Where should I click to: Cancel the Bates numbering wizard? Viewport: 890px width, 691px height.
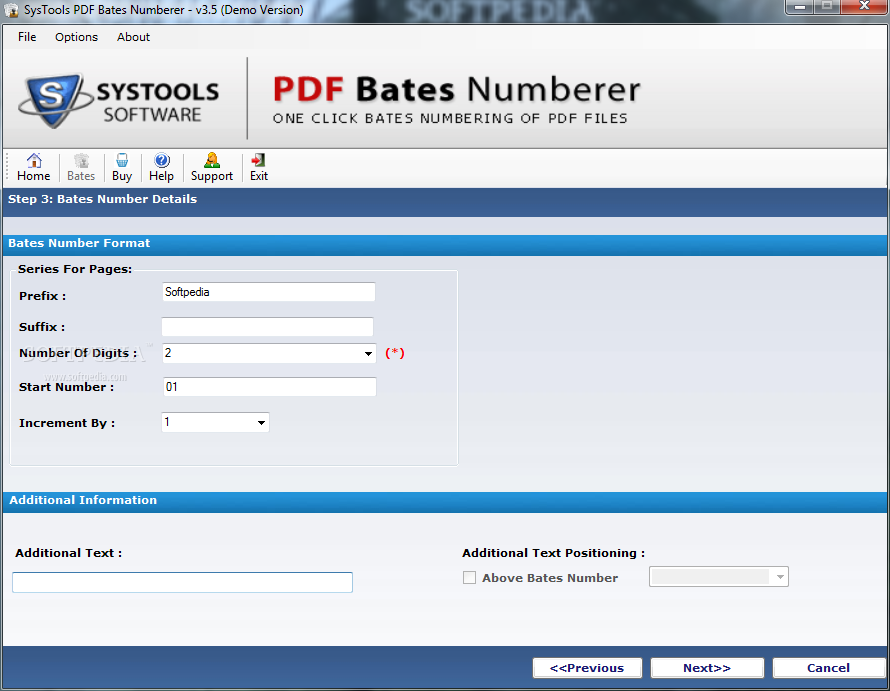[828, 668]
